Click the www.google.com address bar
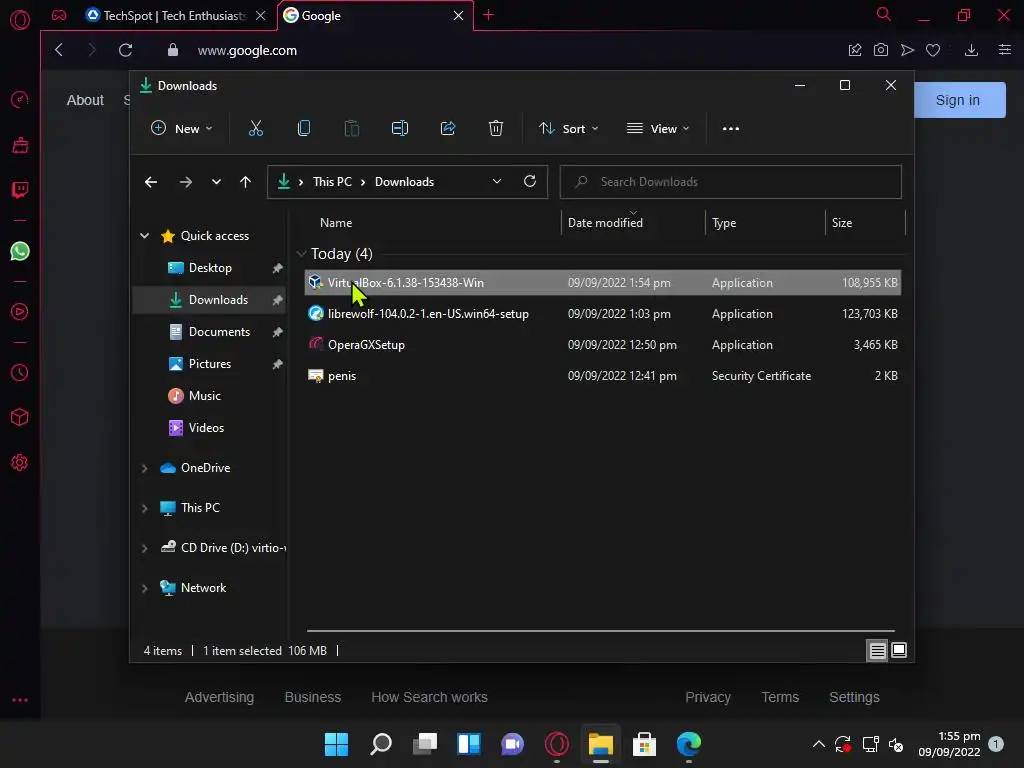 247,50
